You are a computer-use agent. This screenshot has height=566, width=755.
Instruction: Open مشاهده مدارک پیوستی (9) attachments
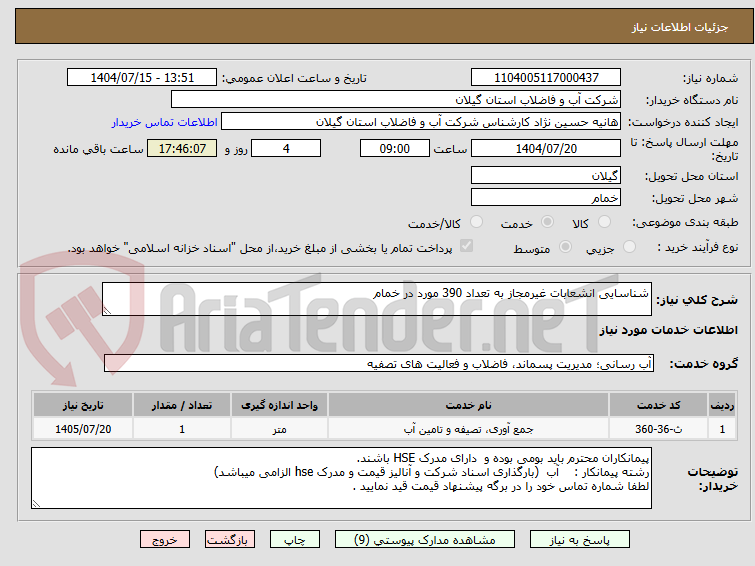pyautogui.click(x=425, y=540)
